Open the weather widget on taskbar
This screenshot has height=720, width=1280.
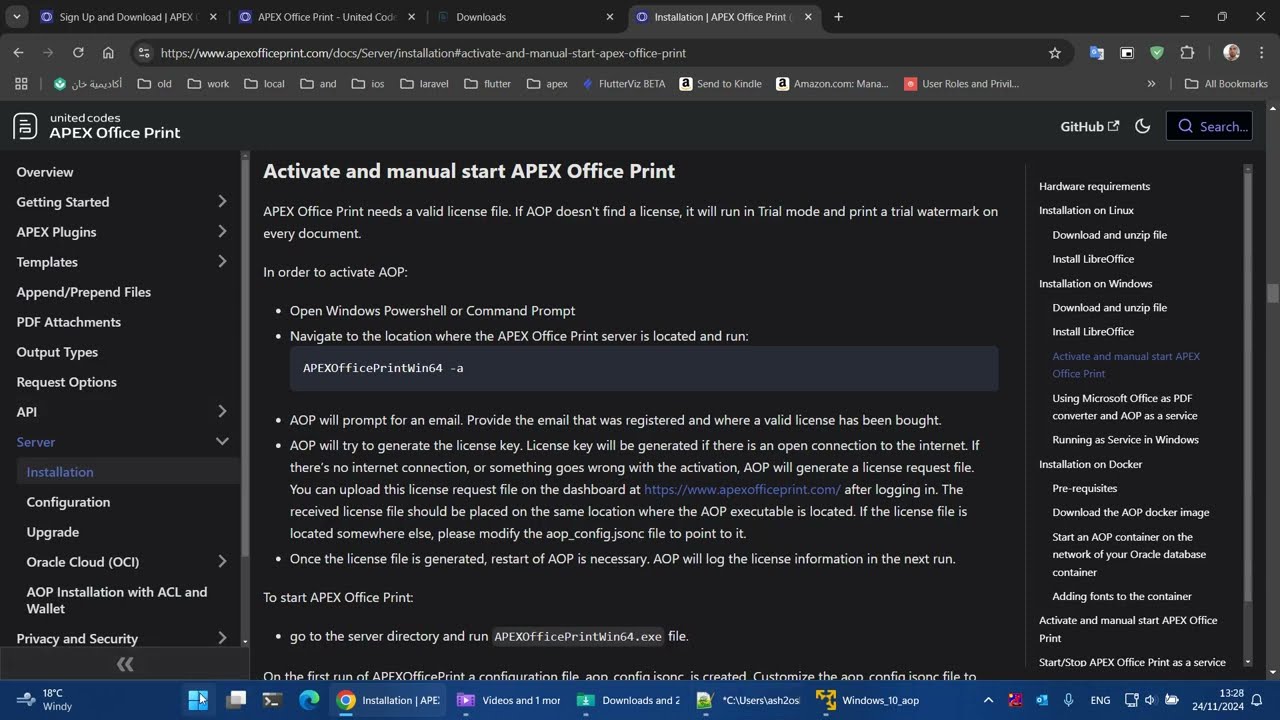[x=45, y=699]
